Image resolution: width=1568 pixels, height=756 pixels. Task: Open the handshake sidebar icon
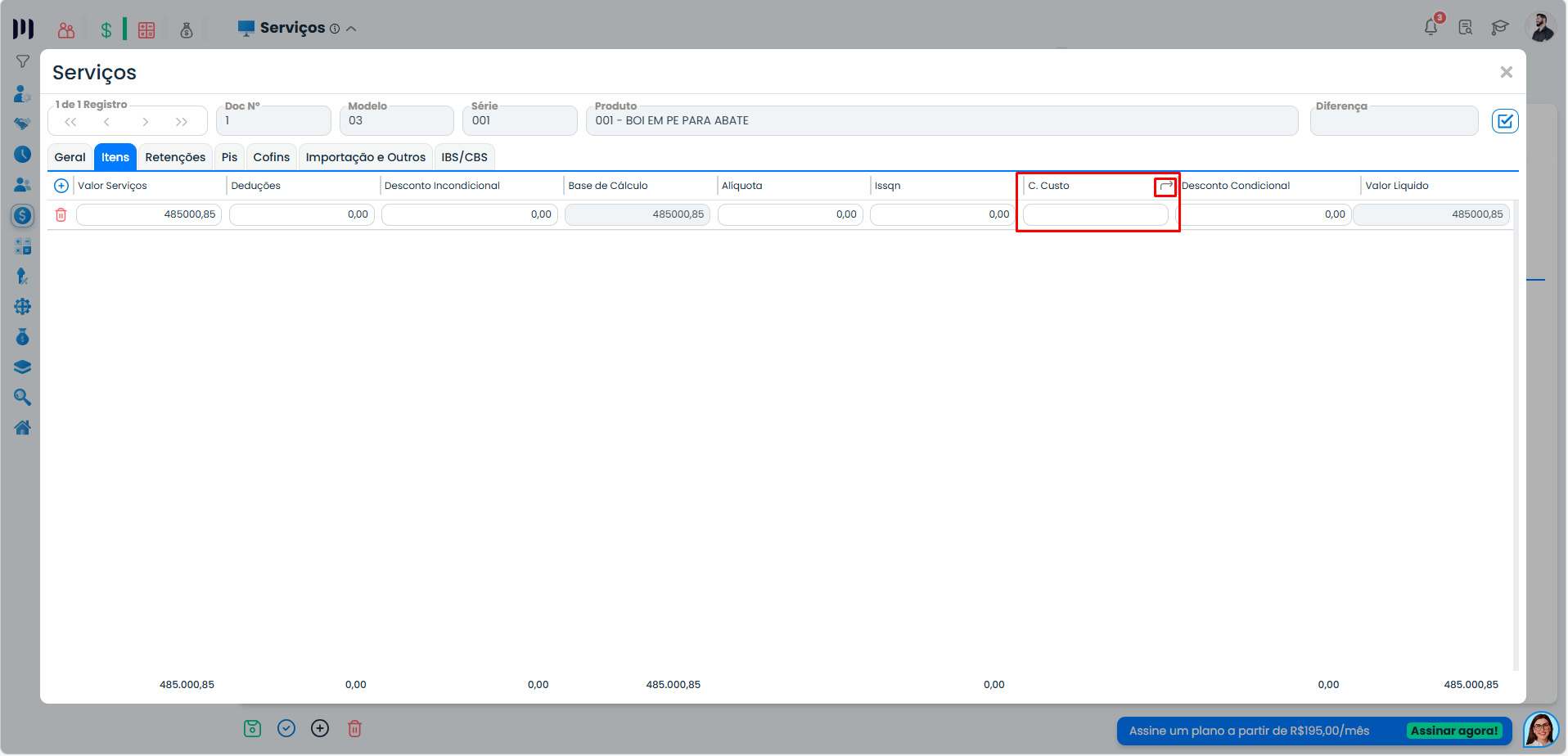pyautogui.click(x=23, y=124)
